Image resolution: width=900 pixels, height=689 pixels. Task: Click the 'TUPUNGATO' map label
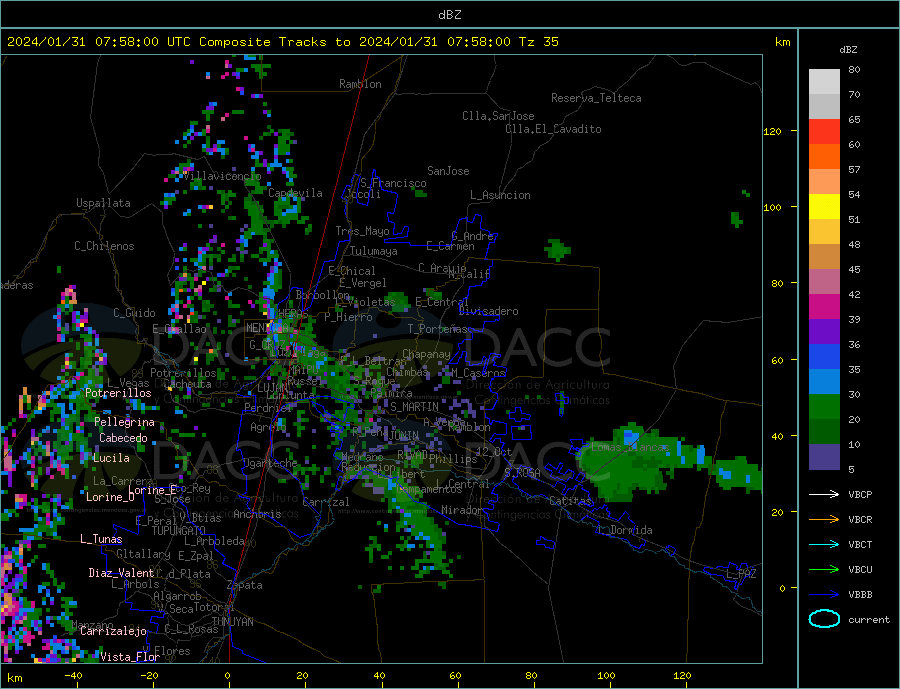[x=179, y=531]
